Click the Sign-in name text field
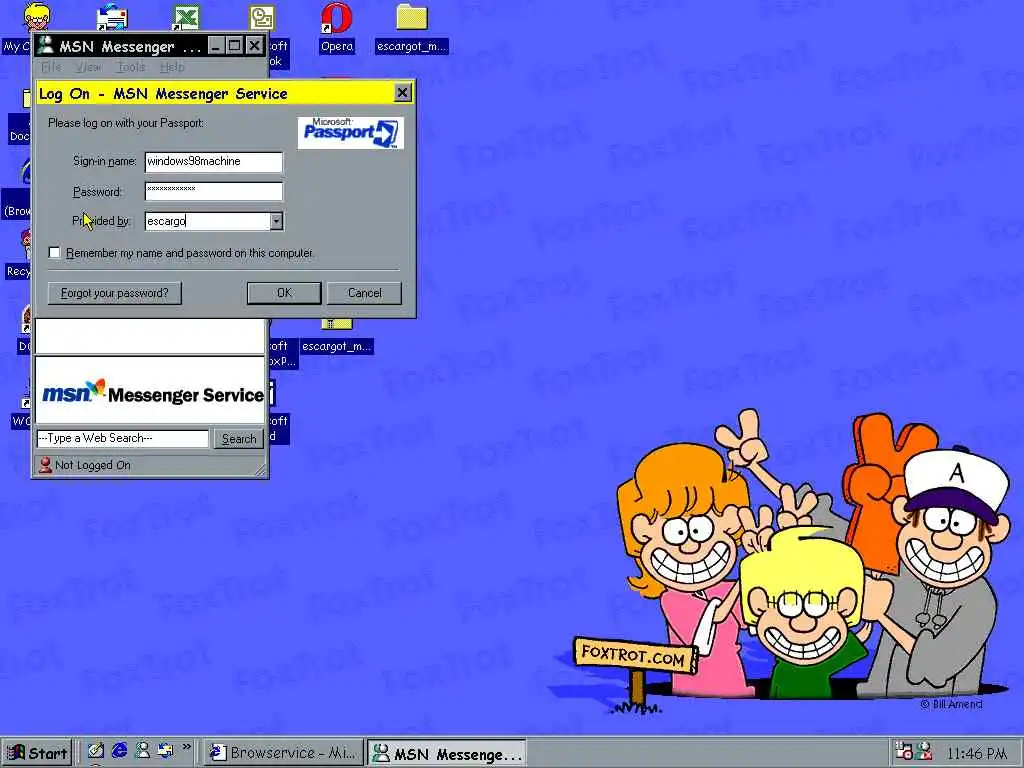Viewport: 1024px width, 768px height. point(214,161)
